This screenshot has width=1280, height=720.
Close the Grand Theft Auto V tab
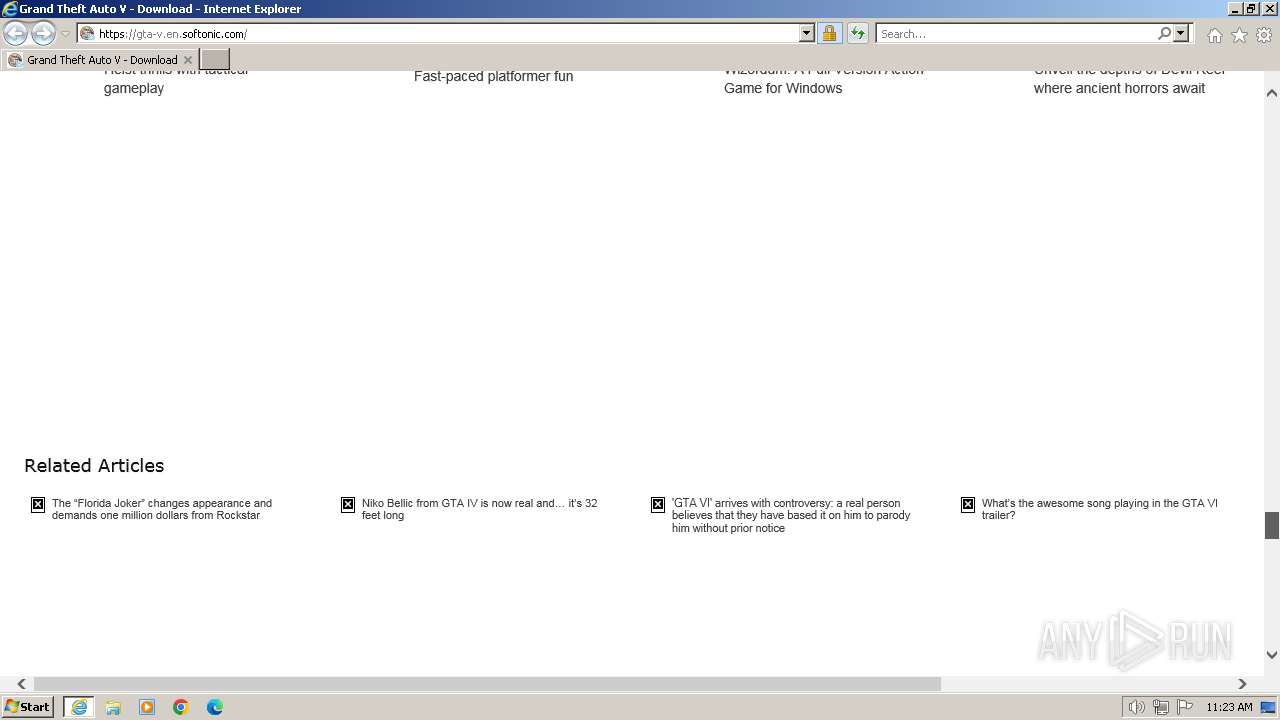coord(188,60)
